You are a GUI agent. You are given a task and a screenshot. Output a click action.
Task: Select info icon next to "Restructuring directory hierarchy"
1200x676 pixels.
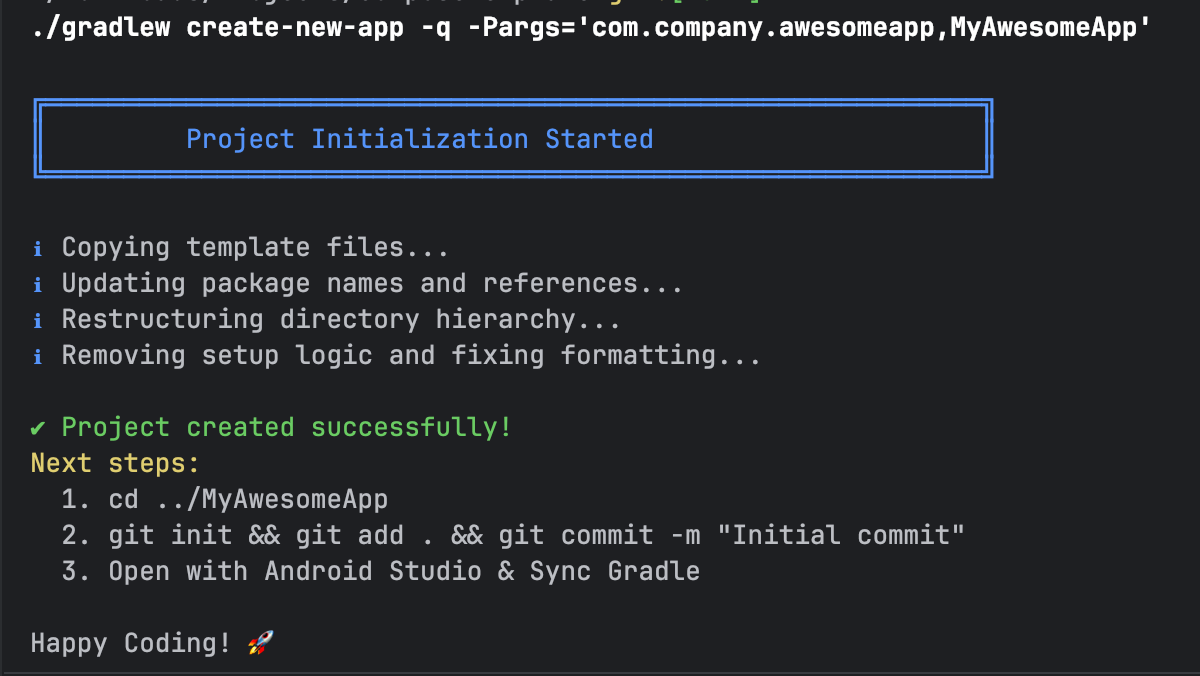[x=38, y=320]
